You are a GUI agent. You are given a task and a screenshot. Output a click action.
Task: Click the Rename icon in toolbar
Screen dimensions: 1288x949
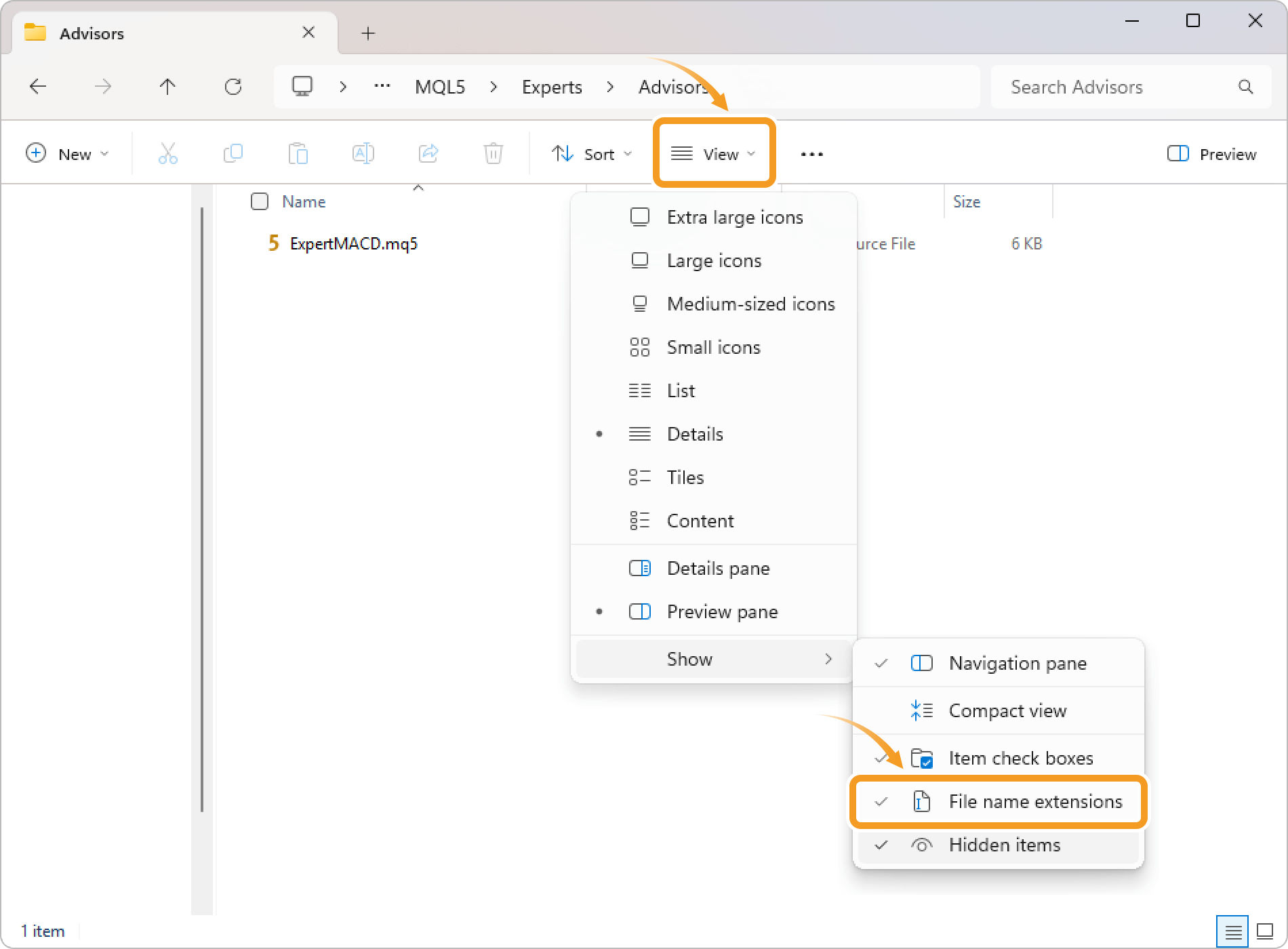point(363,154)
